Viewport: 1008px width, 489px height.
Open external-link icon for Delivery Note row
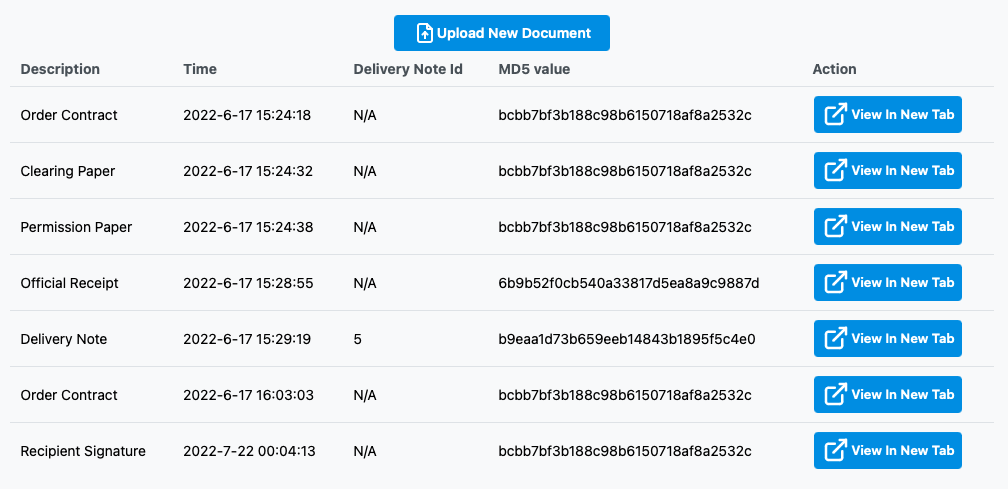(834, 339)
